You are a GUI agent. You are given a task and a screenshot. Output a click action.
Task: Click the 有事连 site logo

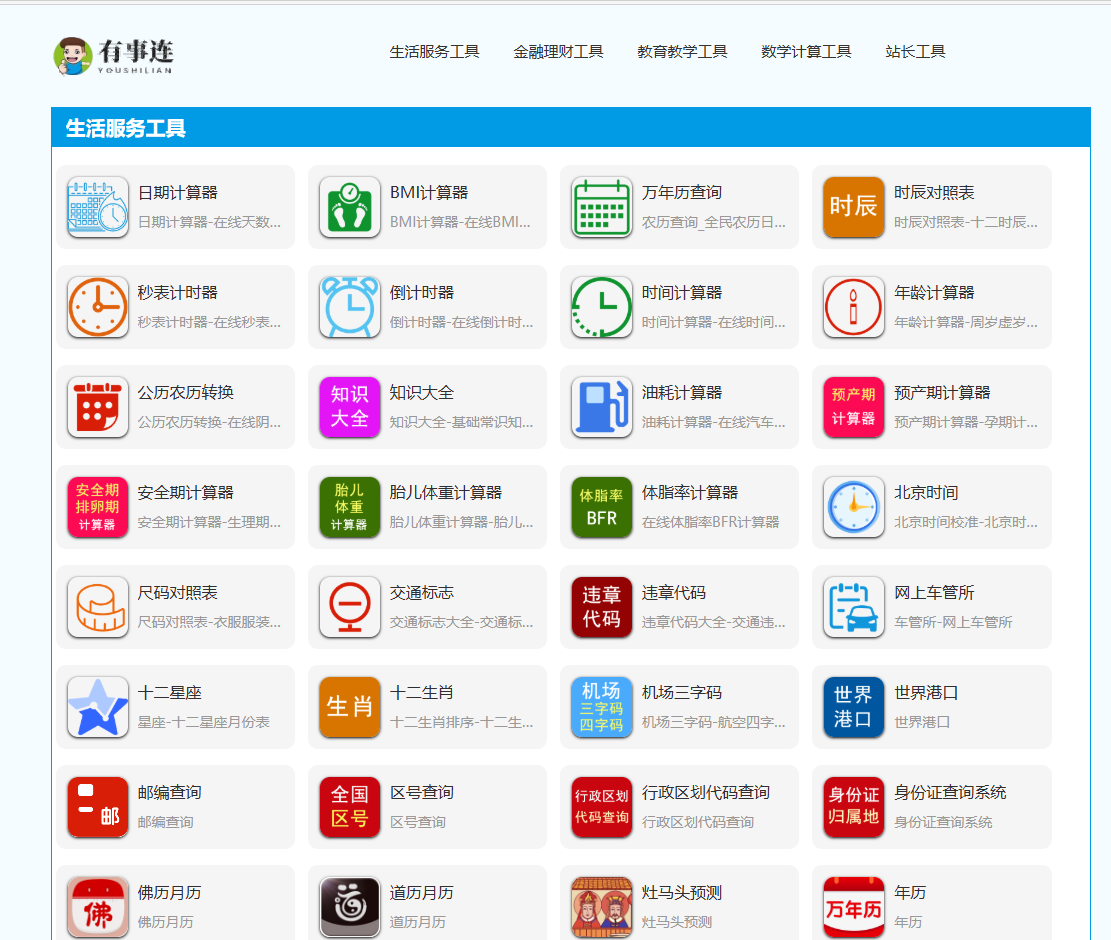point(114,56)
